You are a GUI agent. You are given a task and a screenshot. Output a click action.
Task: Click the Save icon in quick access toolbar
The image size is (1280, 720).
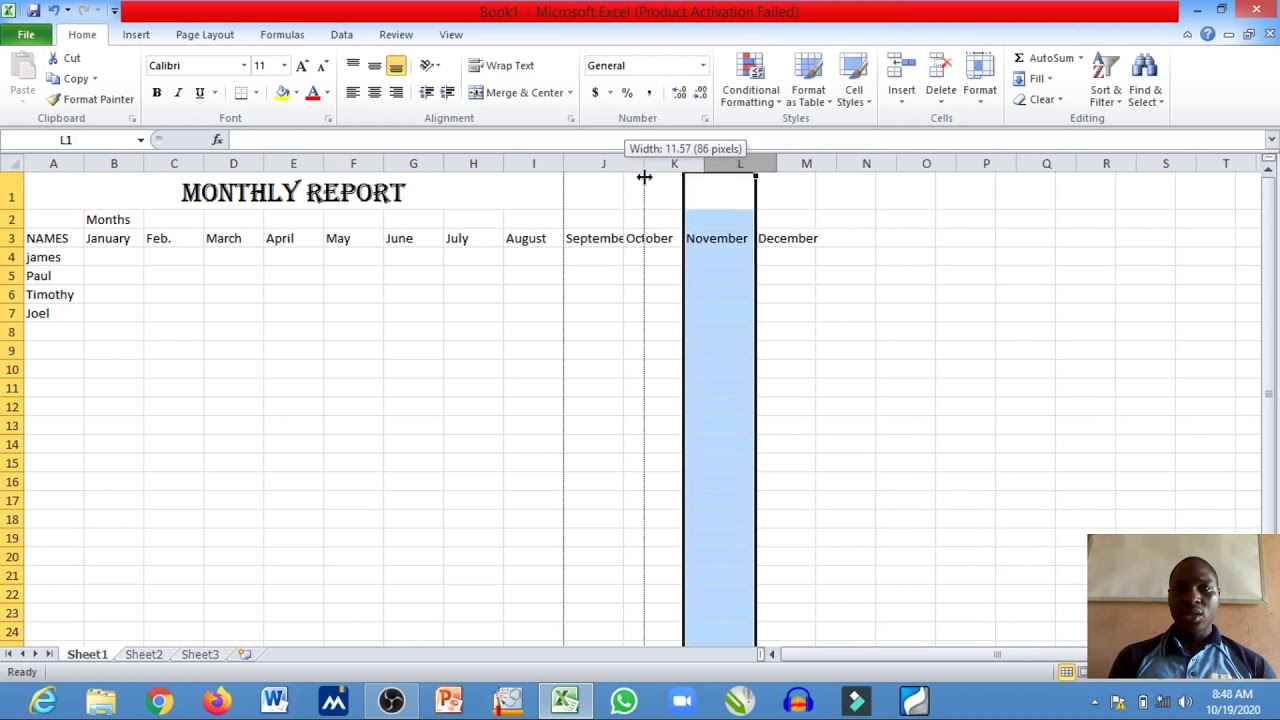[33, 11]
